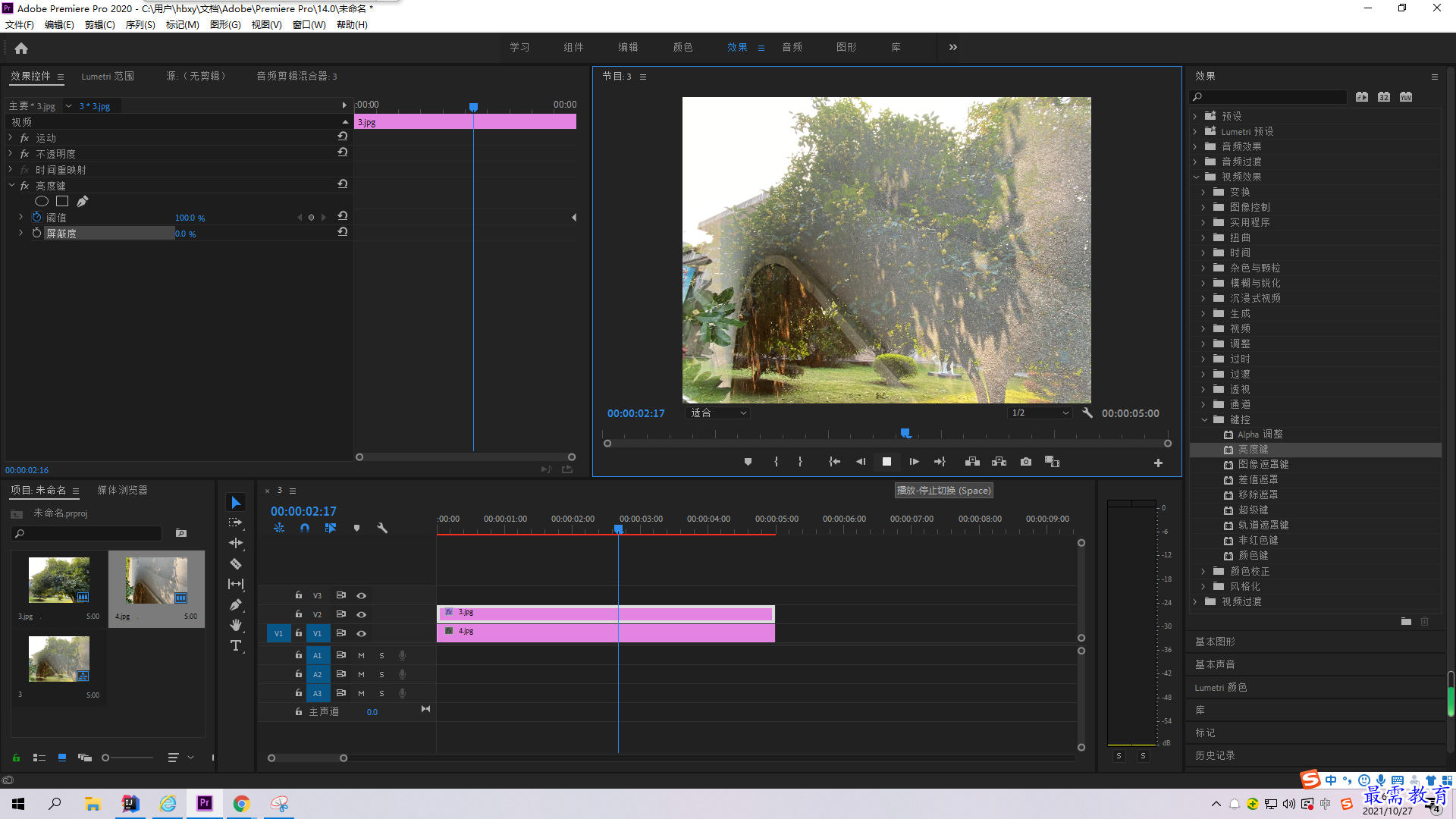Toggle 亮度键 effect fx switch

click(24, 186)
